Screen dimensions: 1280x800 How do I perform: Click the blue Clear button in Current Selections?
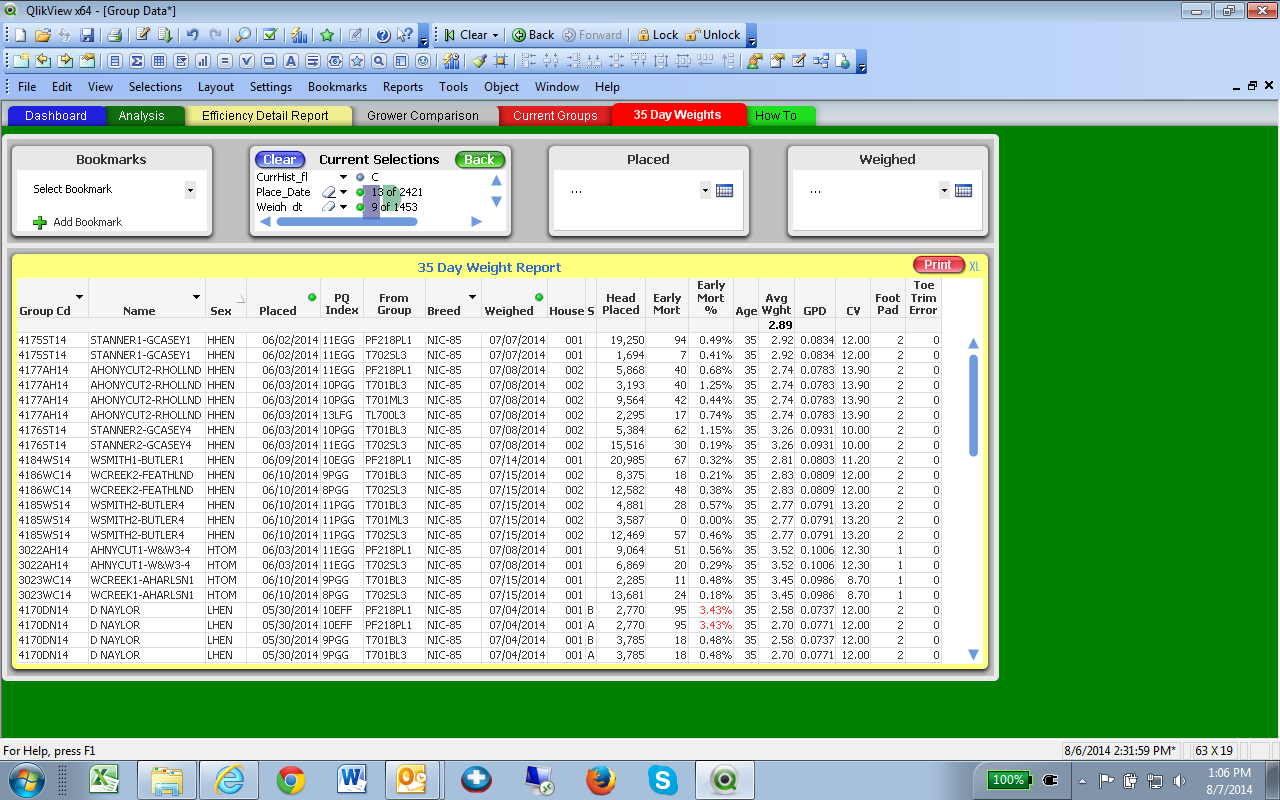coord(280,160)
